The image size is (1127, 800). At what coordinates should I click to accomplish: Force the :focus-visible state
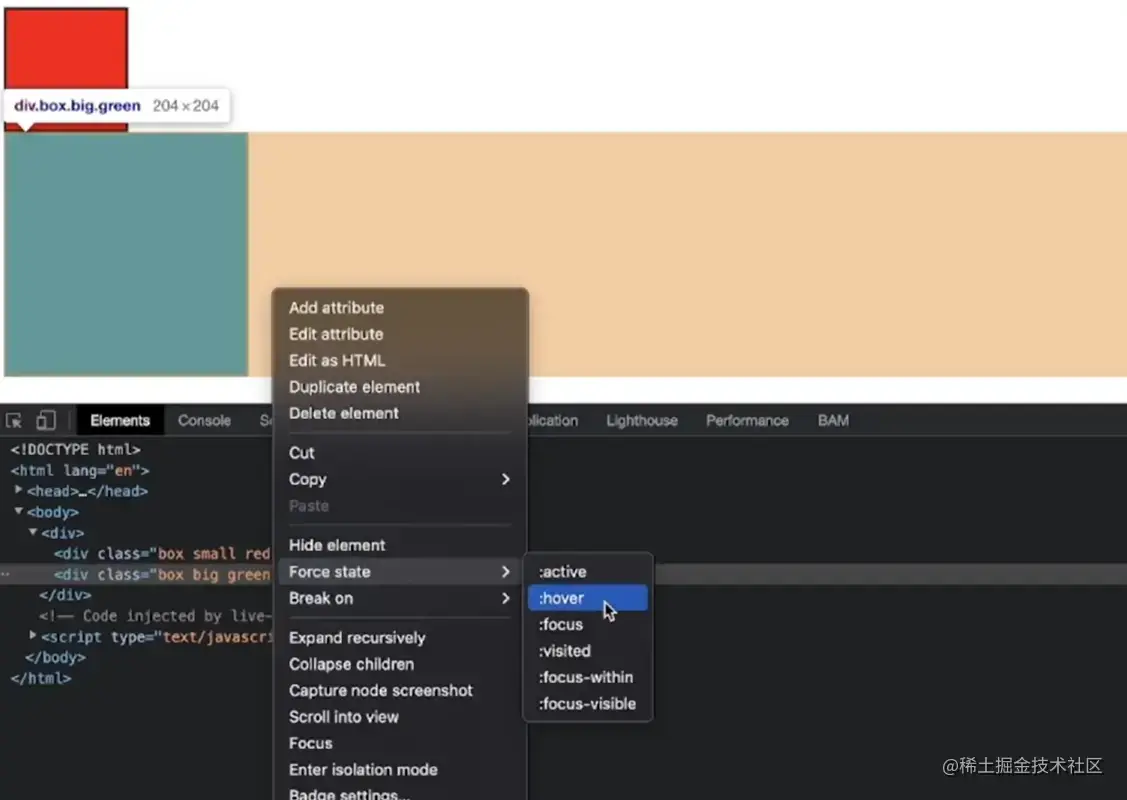pyautogui.click(x=588, y=704)
